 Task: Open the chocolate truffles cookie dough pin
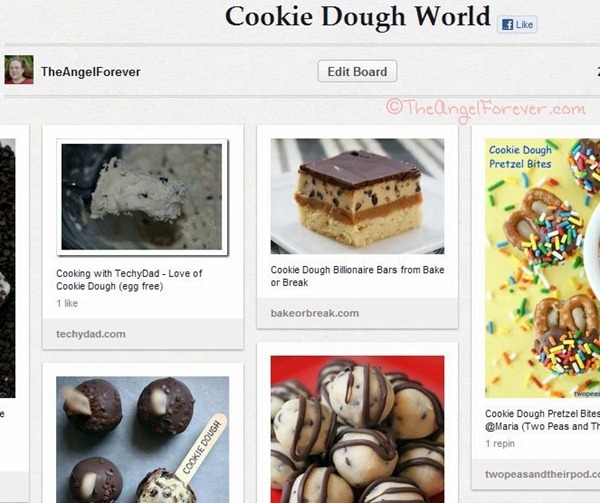[143, 440]
